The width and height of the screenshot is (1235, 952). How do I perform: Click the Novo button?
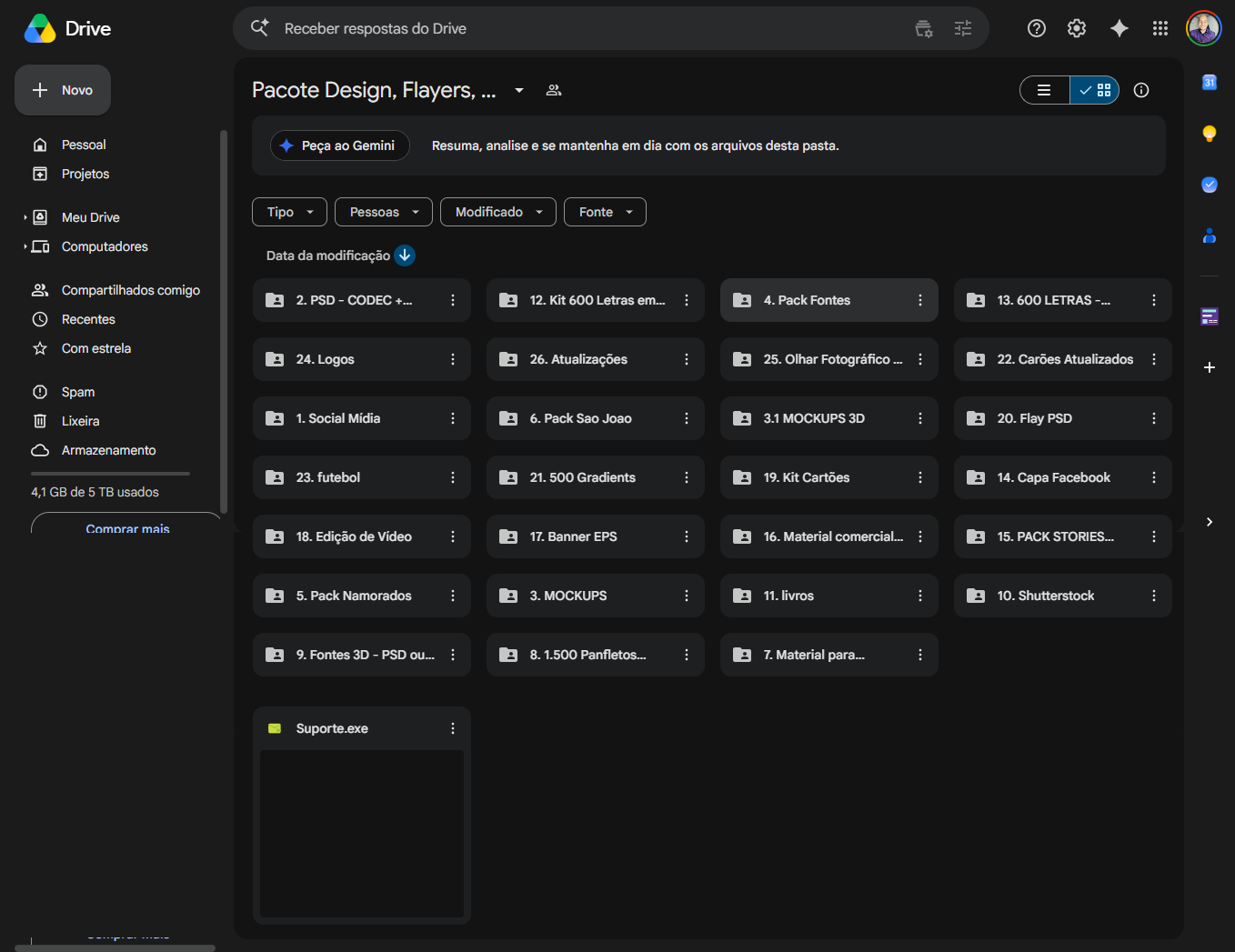pyautogui.click(x=63, y=90)
